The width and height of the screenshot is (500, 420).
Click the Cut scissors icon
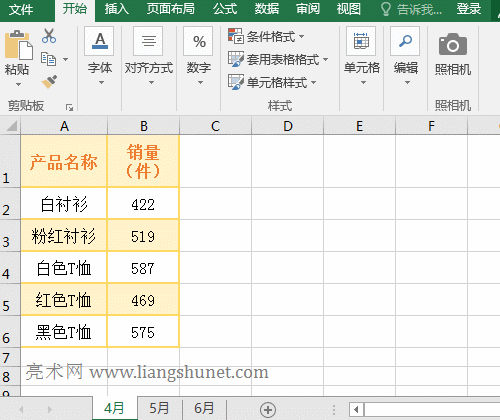click(49, 36)
